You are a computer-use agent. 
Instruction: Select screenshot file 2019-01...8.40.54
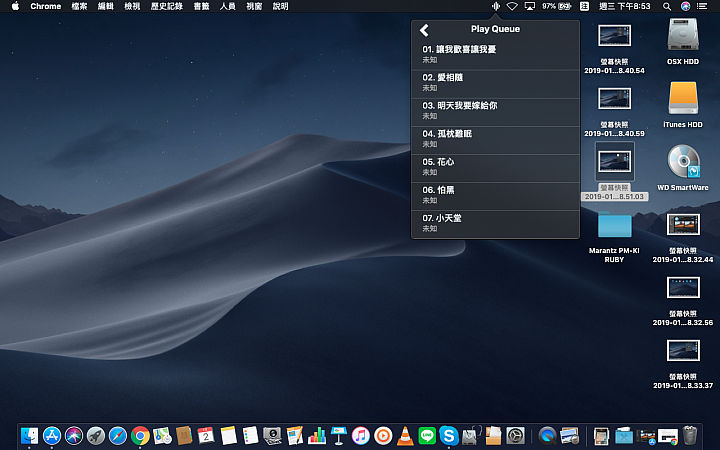click(x=614, y=35)
